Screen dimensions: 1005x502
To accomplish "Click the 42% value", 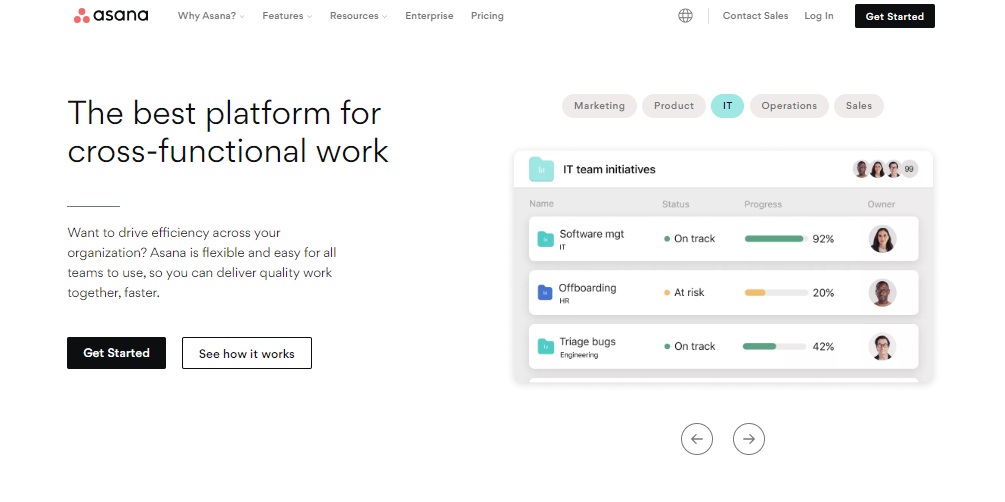I will coord(823,347).
